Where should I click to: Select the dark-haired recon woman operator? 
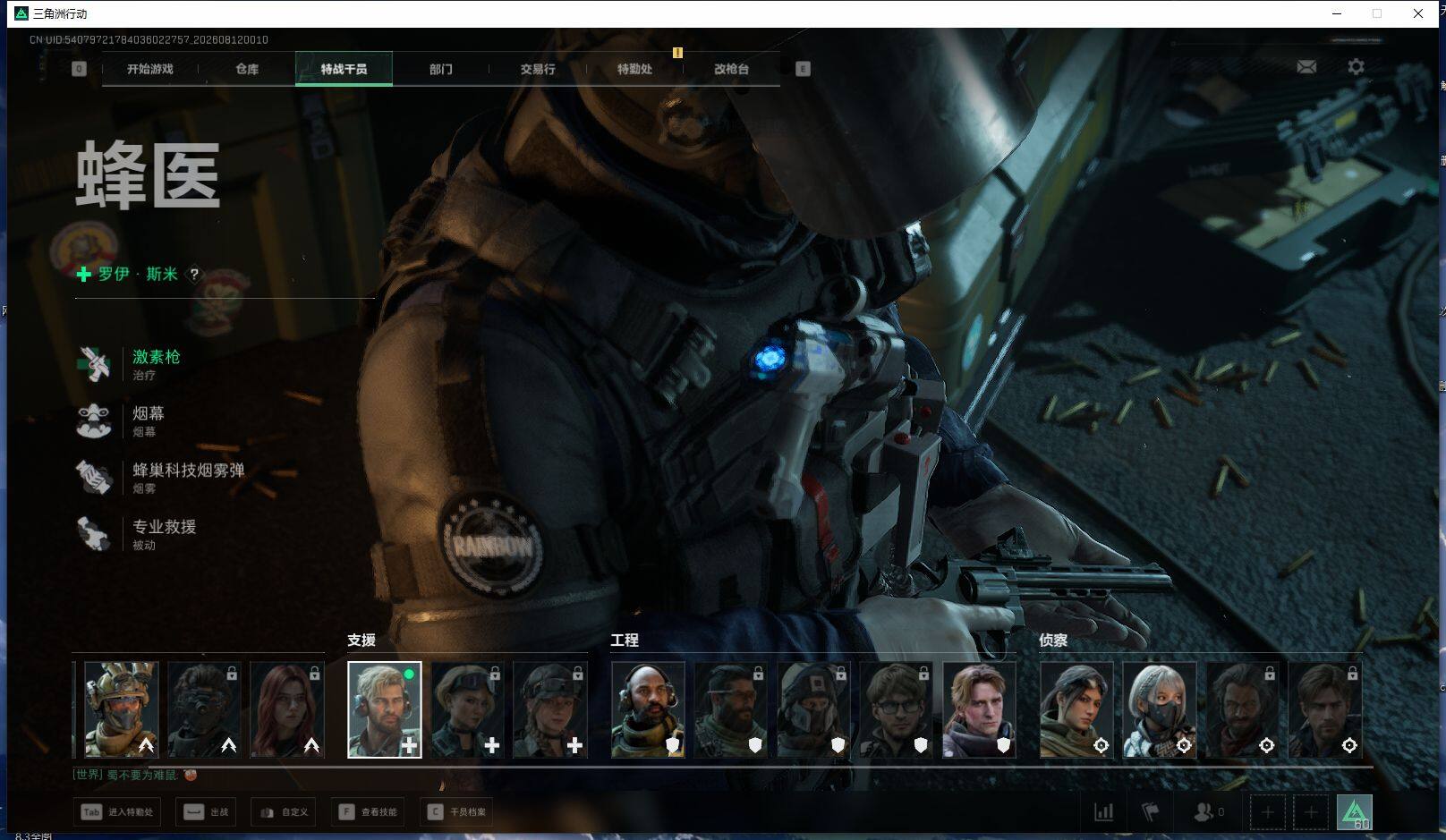pos(1076,709)
